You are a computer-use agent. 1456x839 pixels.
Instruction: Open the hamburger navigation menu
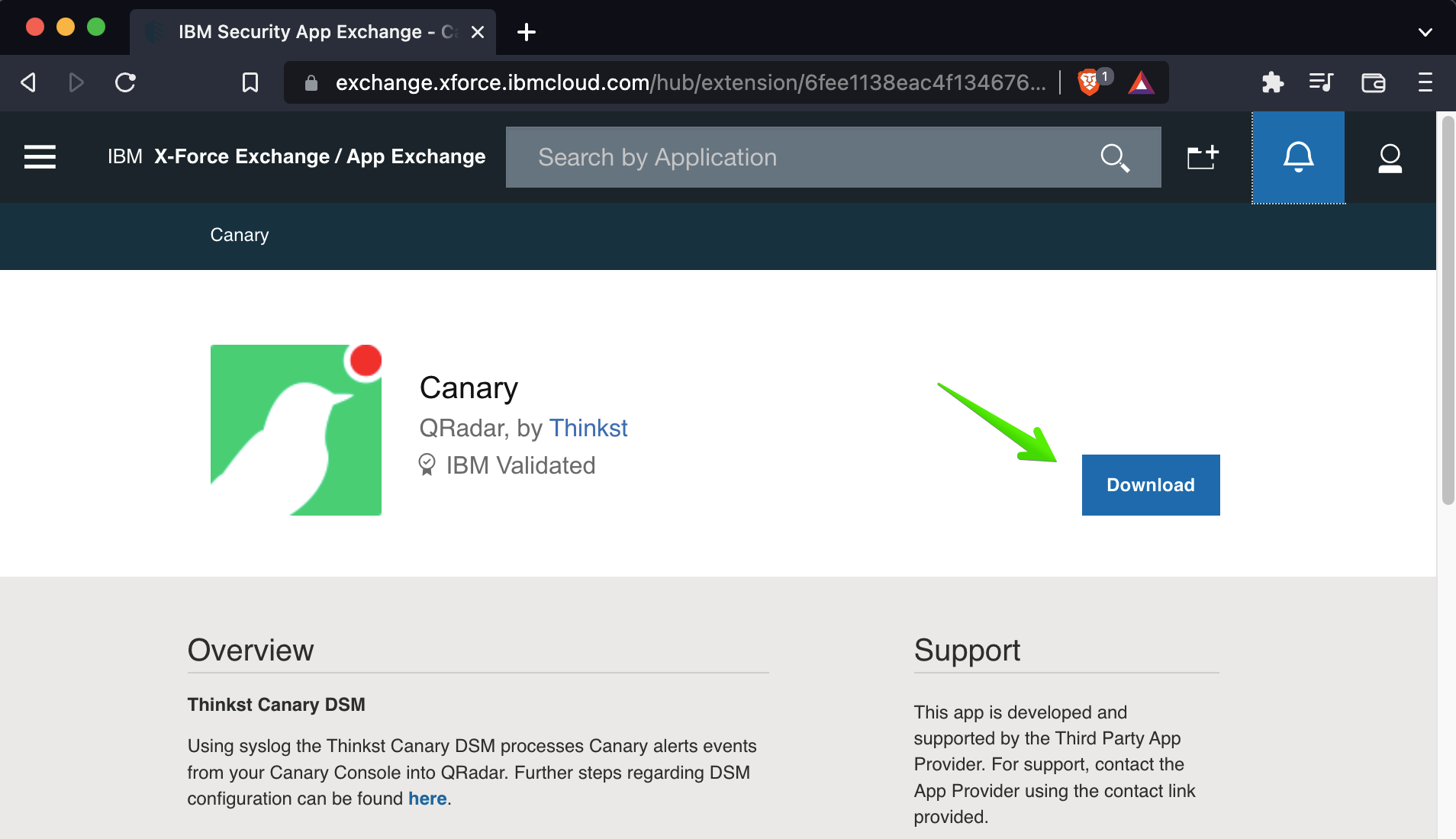click(40, 157)
